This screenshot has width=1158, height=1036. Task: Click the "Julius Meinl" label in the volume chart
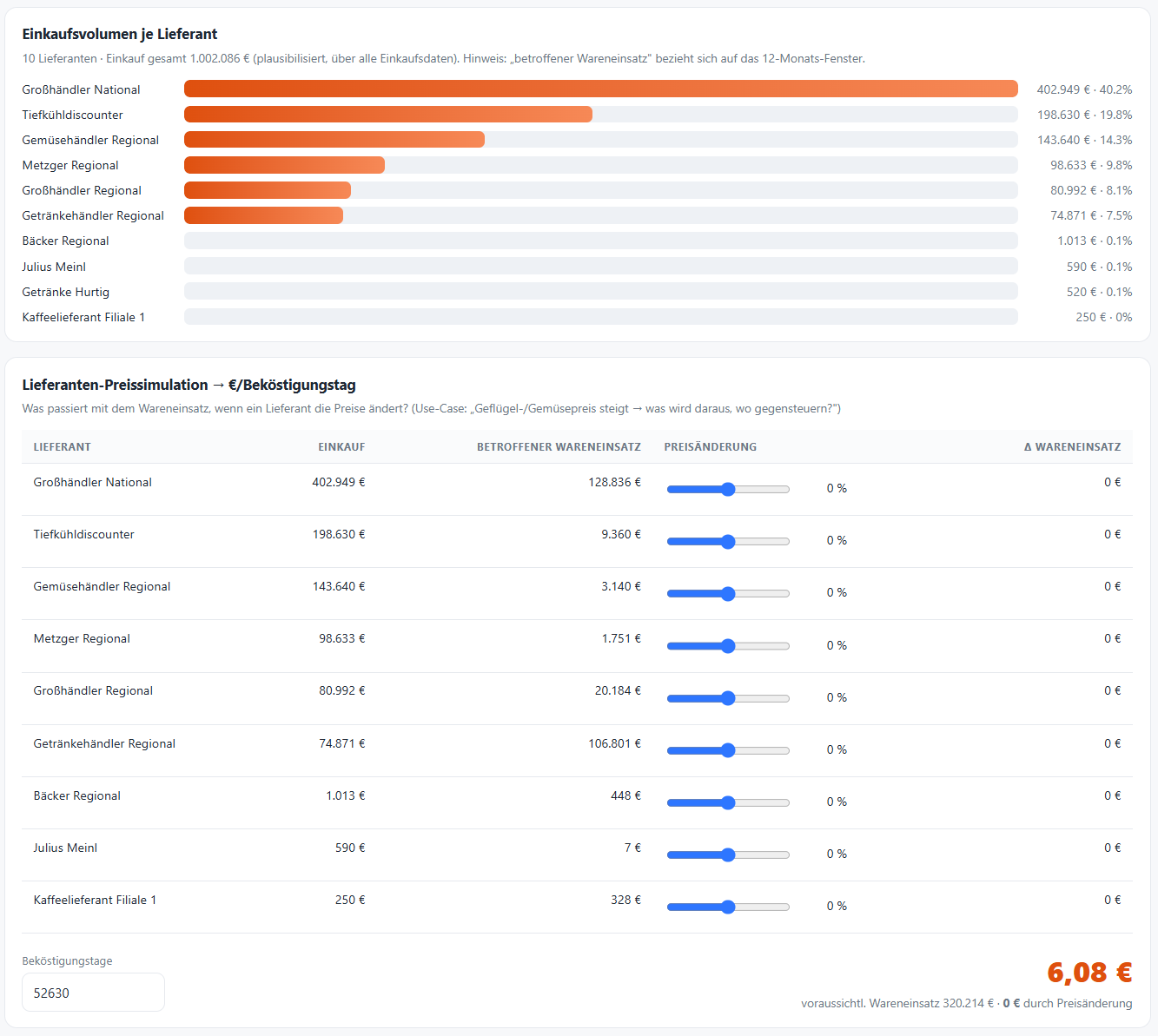54,267
